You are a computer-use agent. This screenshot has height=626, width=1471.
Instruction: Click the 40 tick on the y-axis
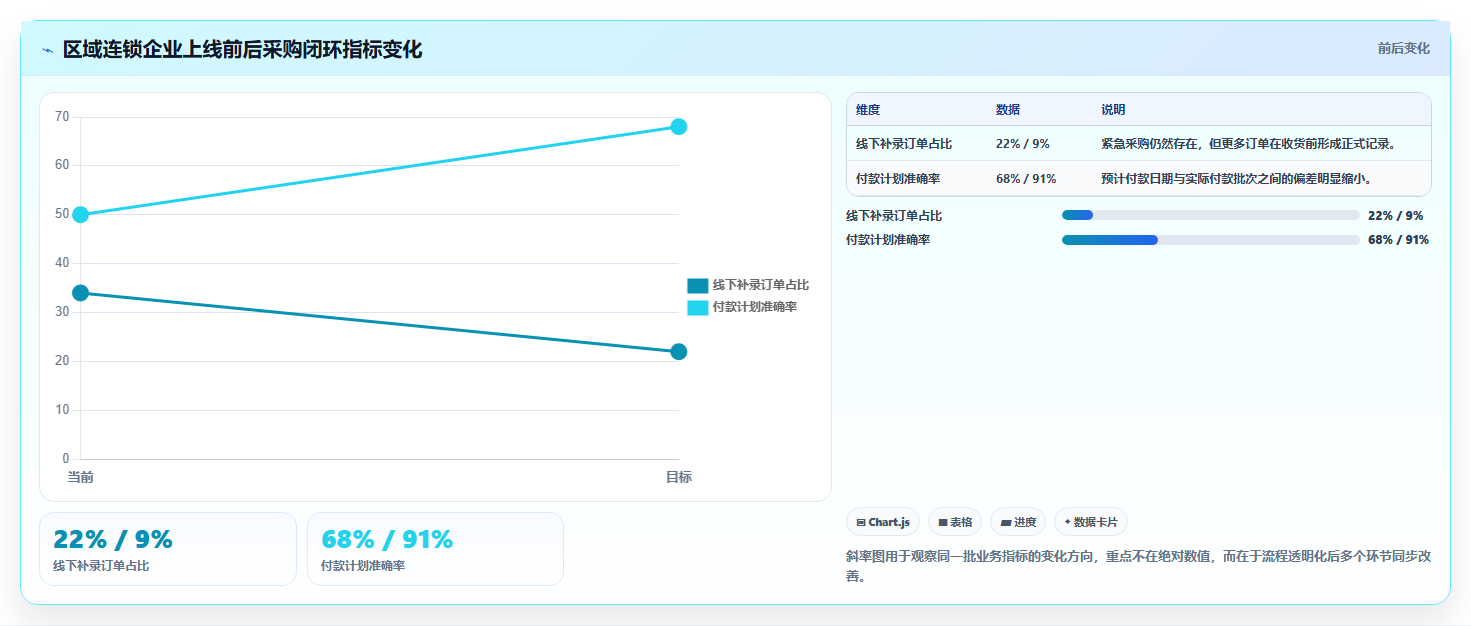[x=62, y=263]
